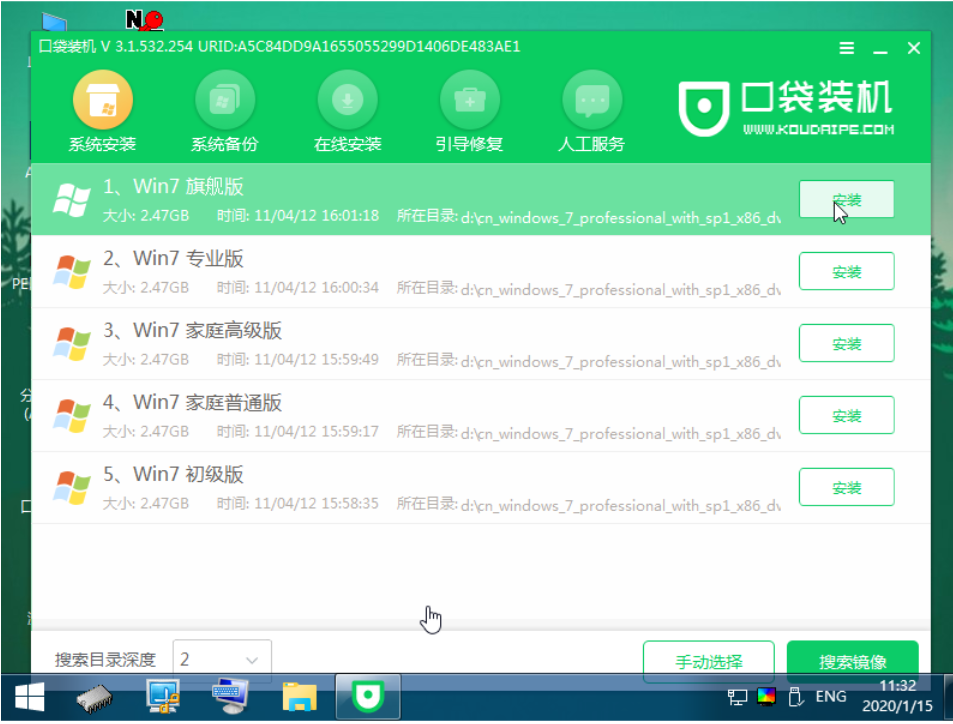Click Windows logo of Win7 专业版 row
Image resolution: width=953 pixels, height=724 pixels.
coord(72,271)
